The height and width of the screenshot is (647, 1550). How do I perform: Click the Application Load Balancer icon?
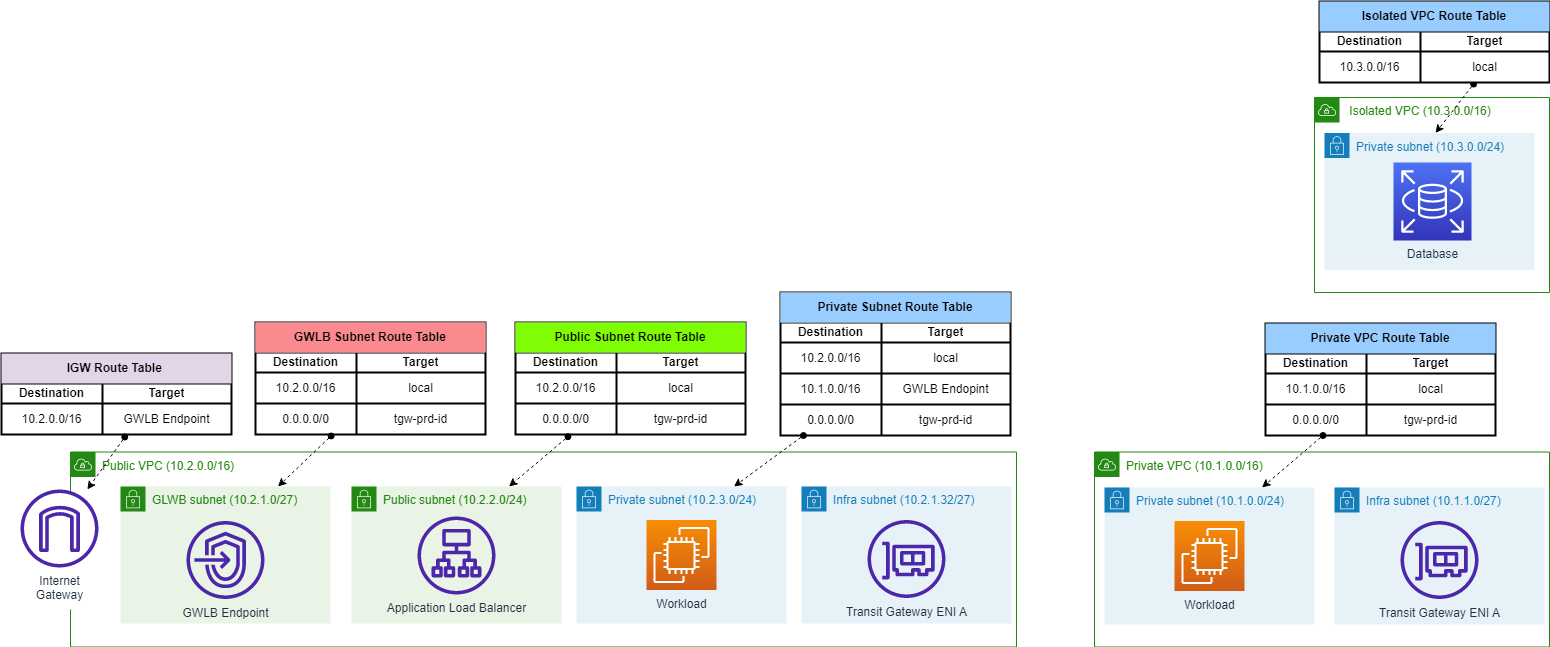pyautogui.click(x=456, y=558)
